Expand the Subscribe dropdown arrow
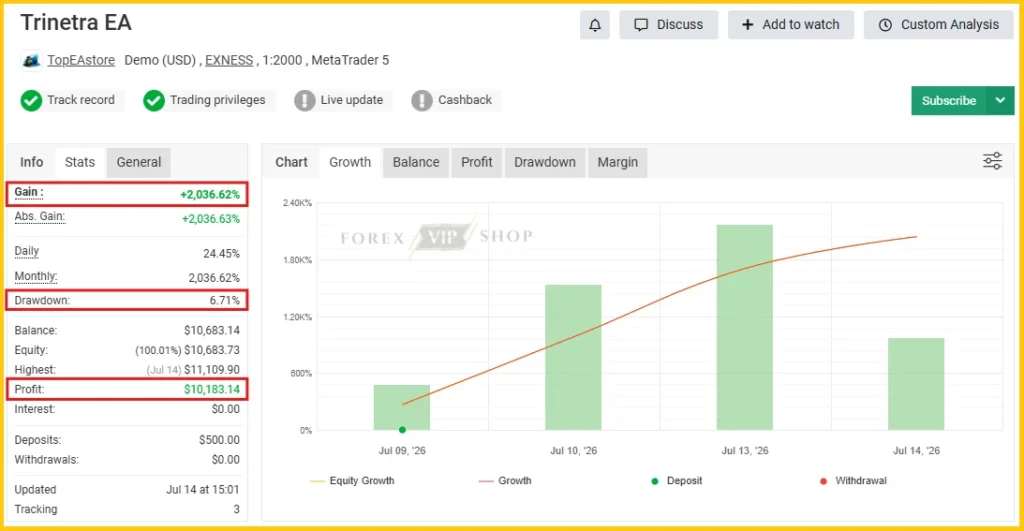Image resolution: width=1024 pixels, height=531 pixels. tap(1000, 101)
